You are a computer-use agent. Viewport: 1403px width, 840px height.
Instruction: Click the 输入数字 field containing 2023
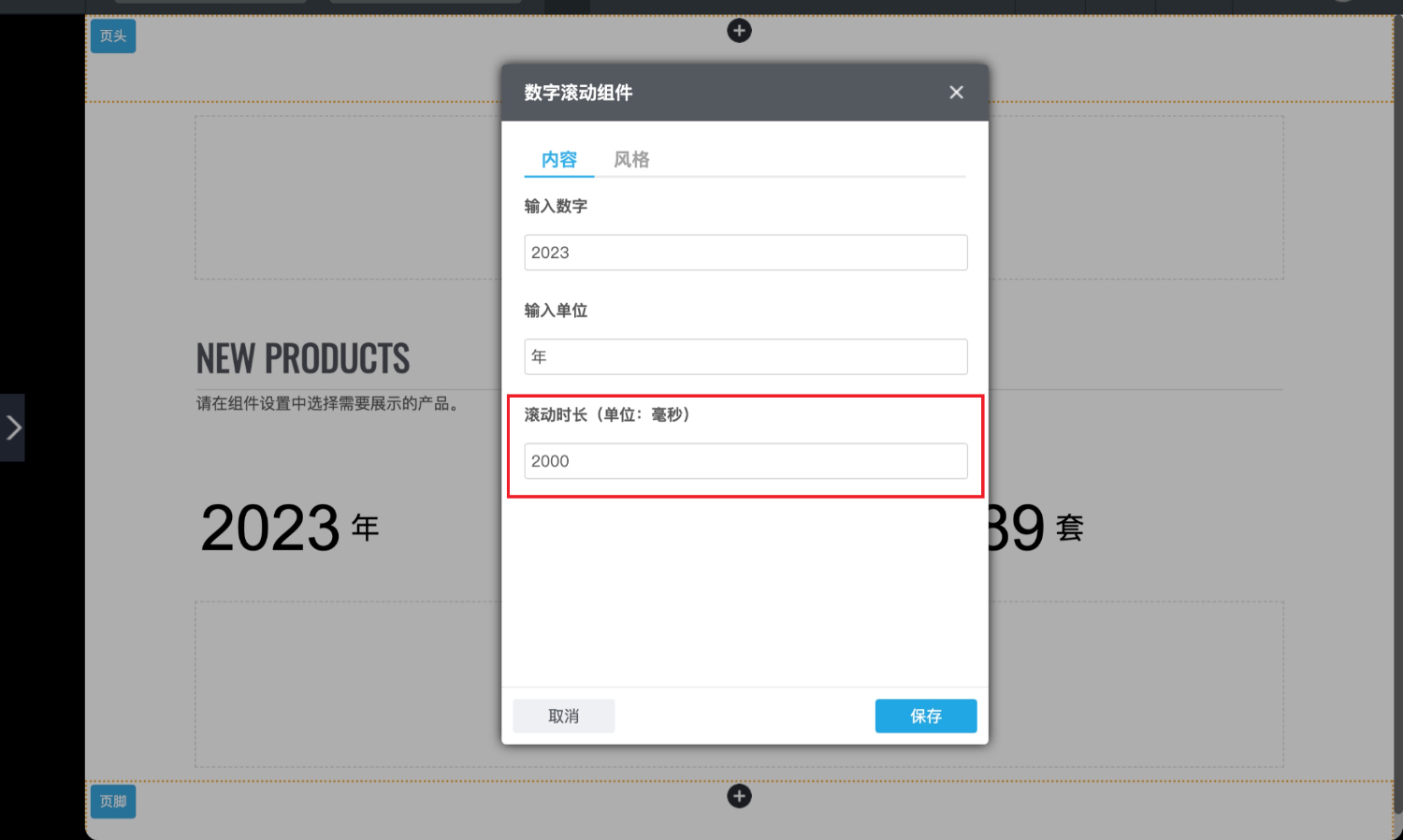745,253
